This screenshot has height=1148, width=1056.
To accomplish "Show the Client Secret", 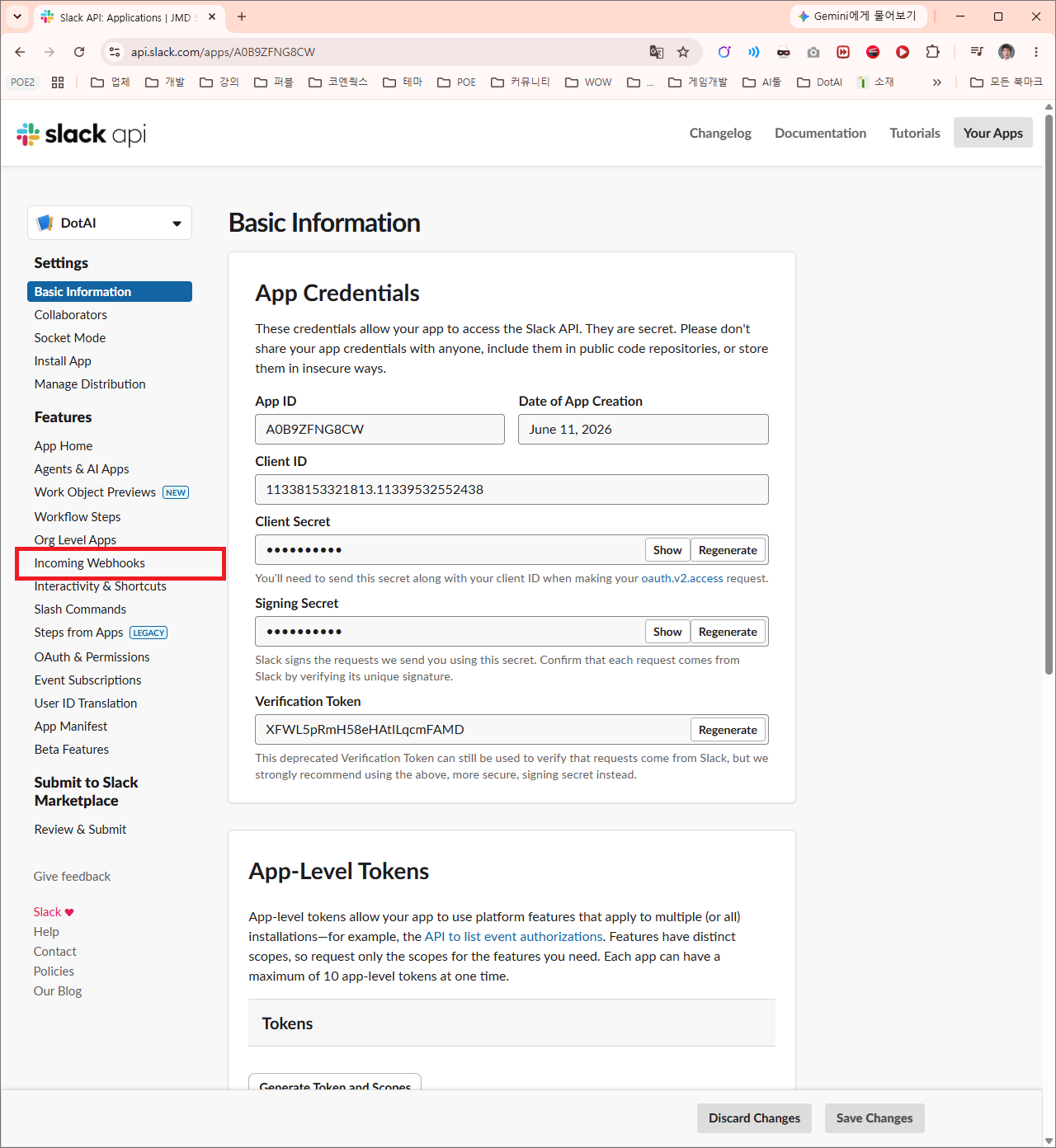I will pyautogui.click(x=667, y=550).
